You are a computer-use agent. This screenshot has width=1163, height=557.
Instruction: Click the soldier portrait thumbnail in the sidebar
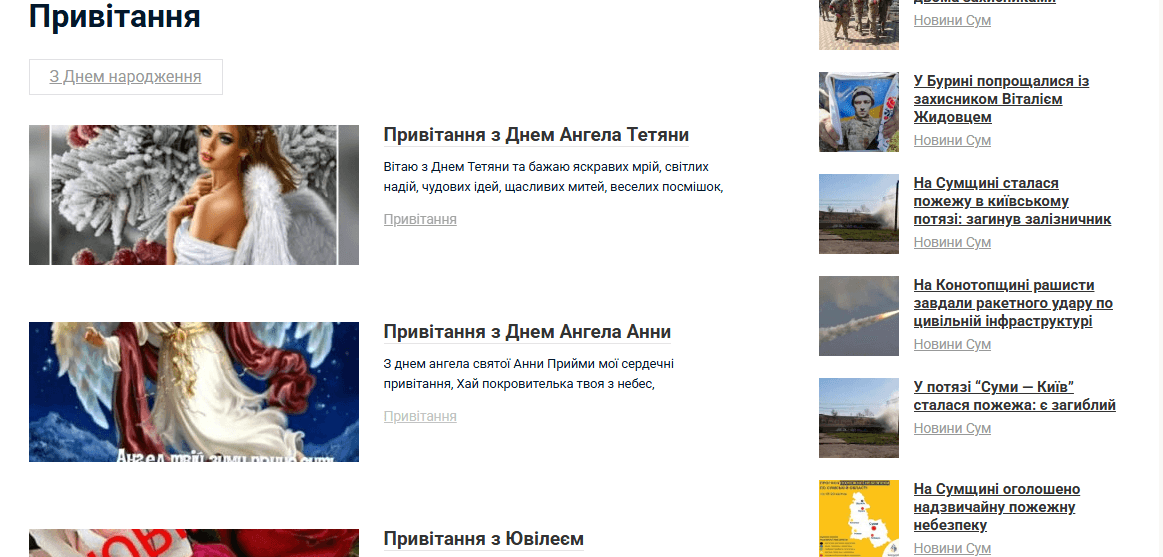[859, 112]
